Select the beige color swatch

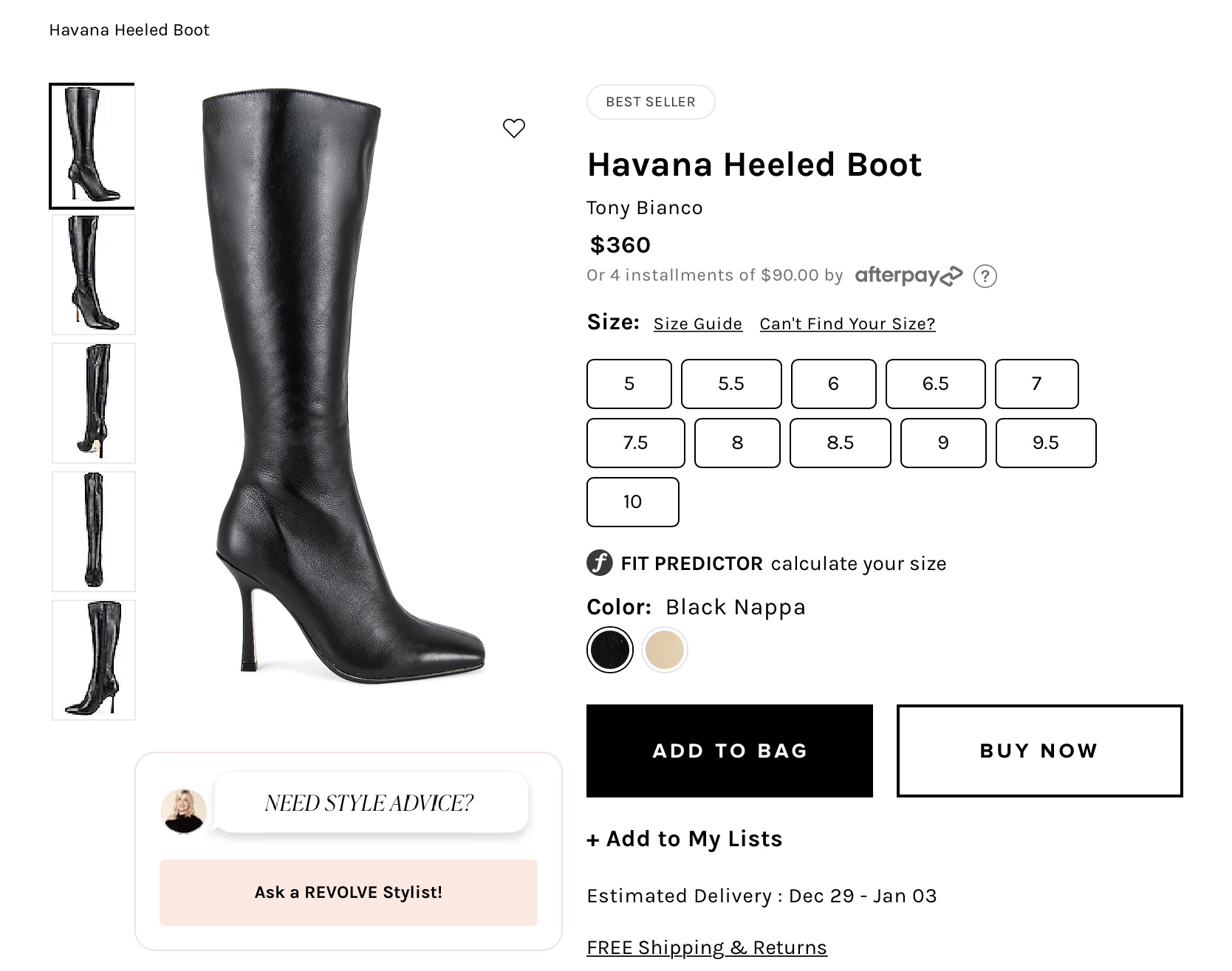[664, 650]
